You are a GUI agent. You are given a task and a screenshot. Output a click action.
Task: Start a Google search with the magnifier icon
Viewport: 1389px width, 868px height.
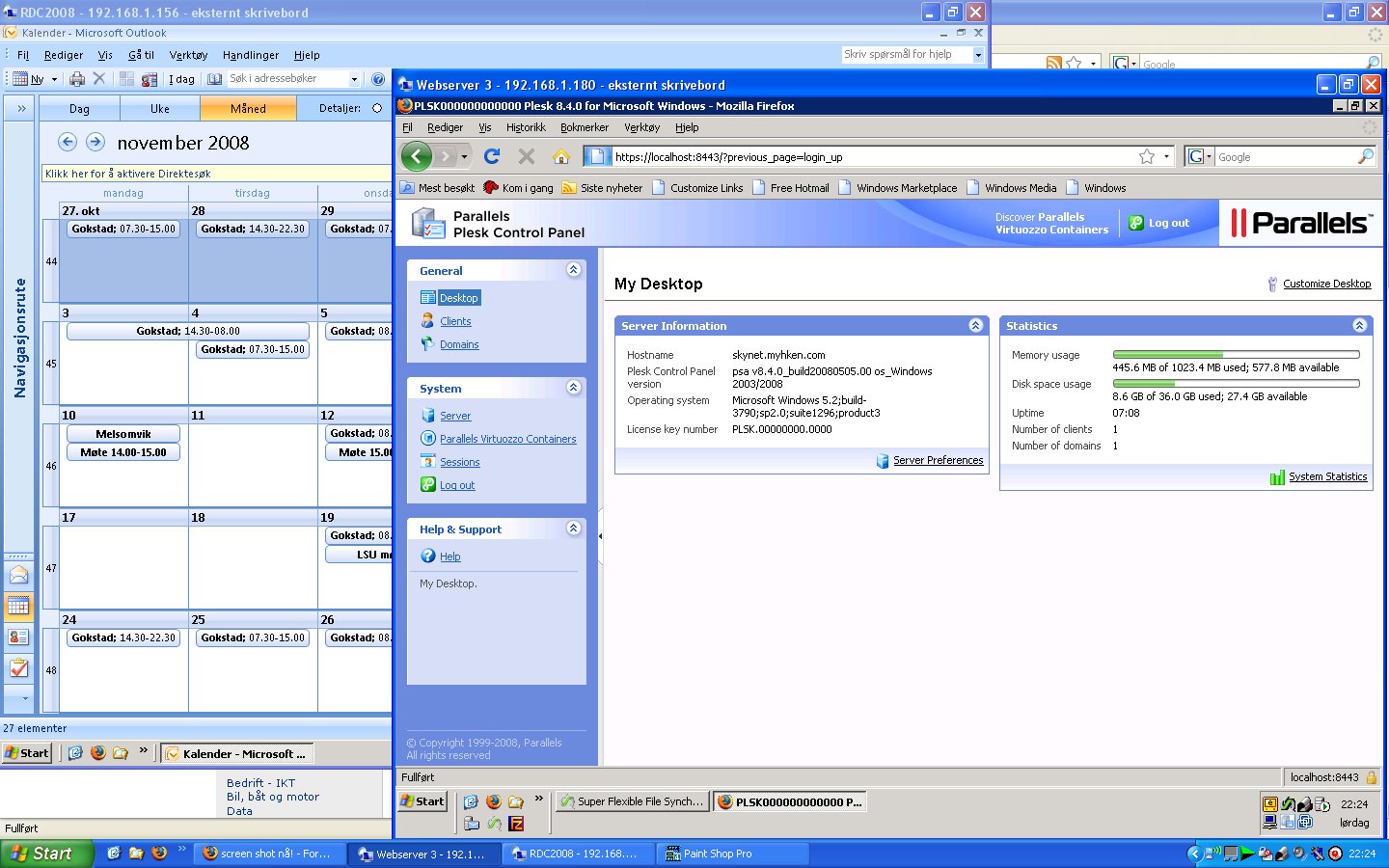click(1366, 156)
